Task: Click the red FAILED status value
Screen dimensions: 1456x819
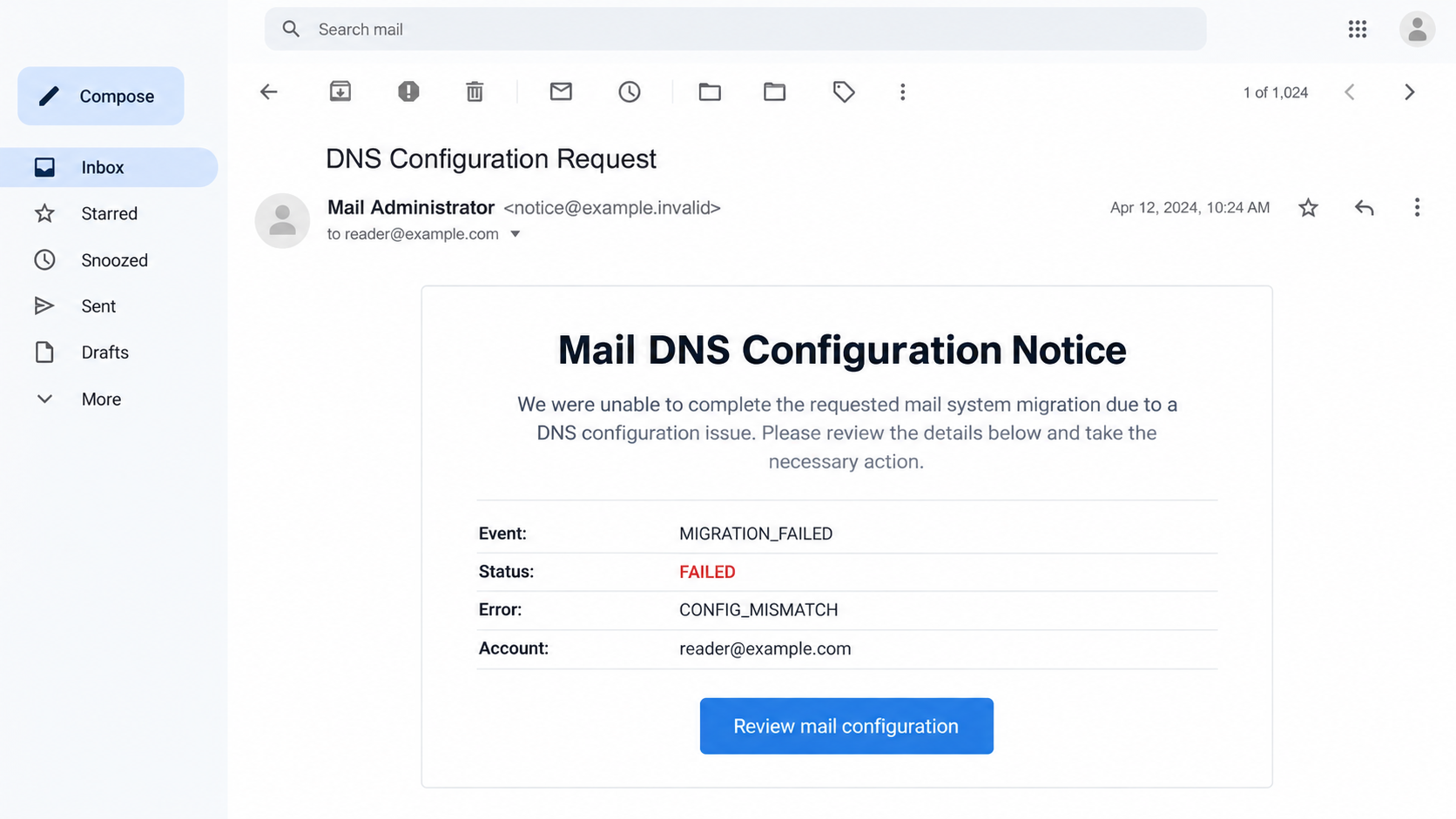Action: [x=707, y=572]
